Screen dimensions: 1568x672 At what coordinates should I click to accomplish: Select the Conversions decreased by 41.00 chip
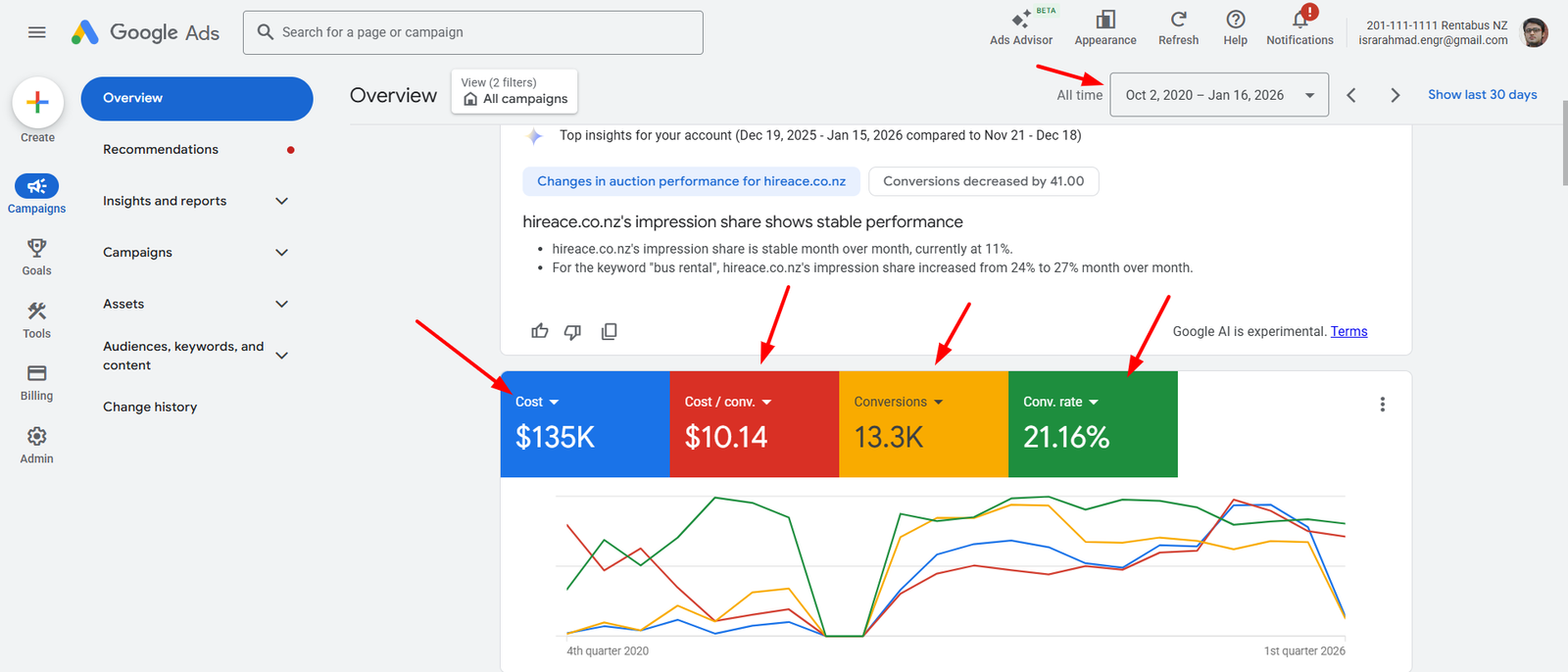(x=983, y=181)
